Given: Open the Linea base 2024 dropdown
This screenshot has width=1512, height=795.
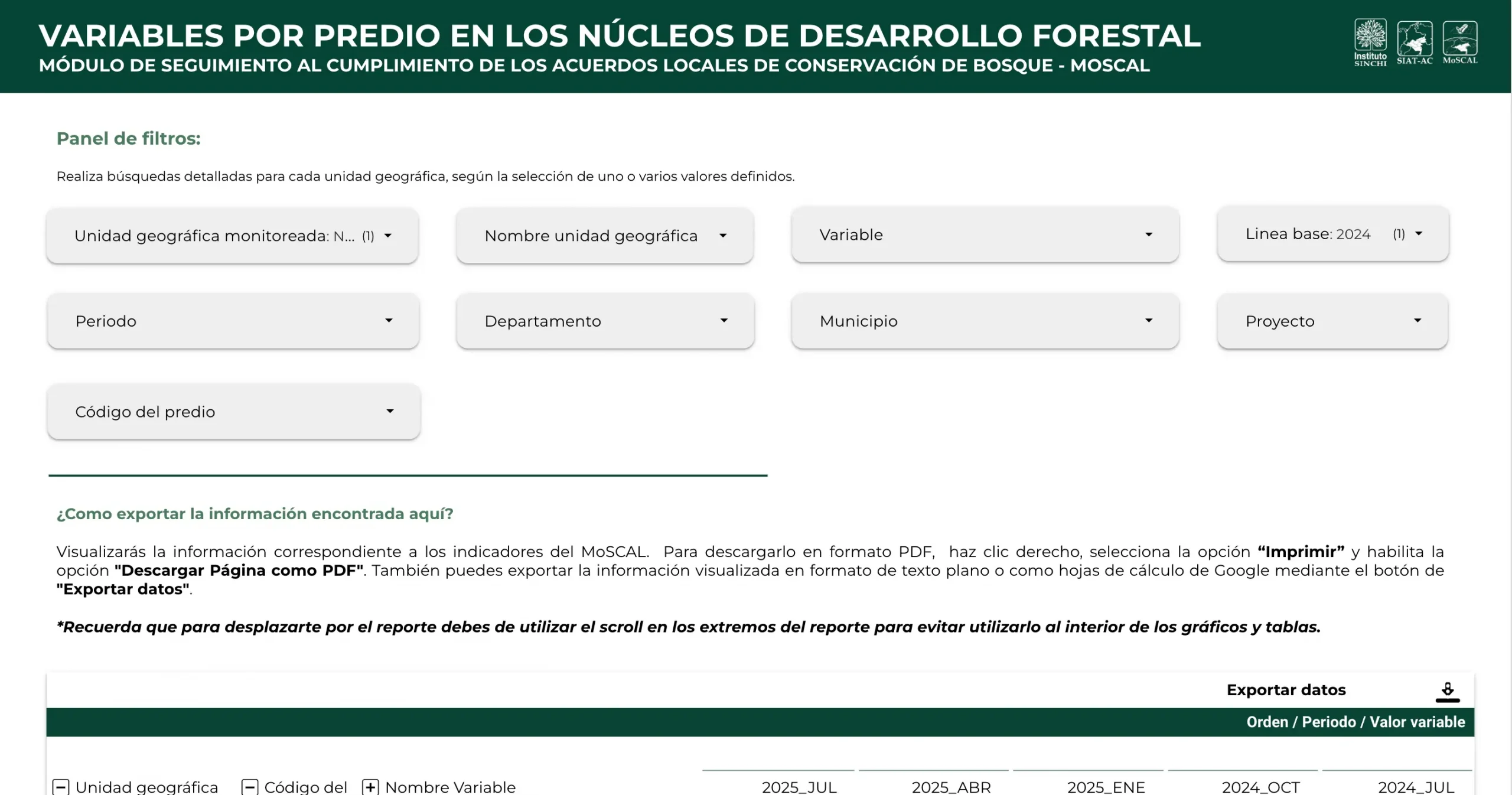Looking at the screenshot, I should pos(1332,234).
